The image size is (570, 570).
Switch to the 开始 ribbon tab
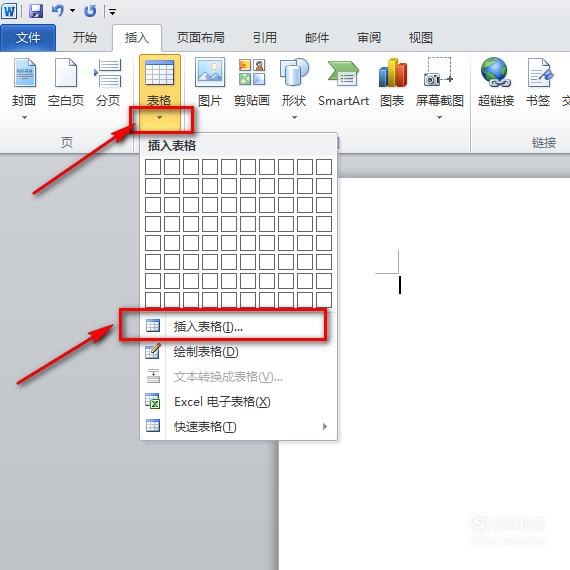tap(85, 37)
